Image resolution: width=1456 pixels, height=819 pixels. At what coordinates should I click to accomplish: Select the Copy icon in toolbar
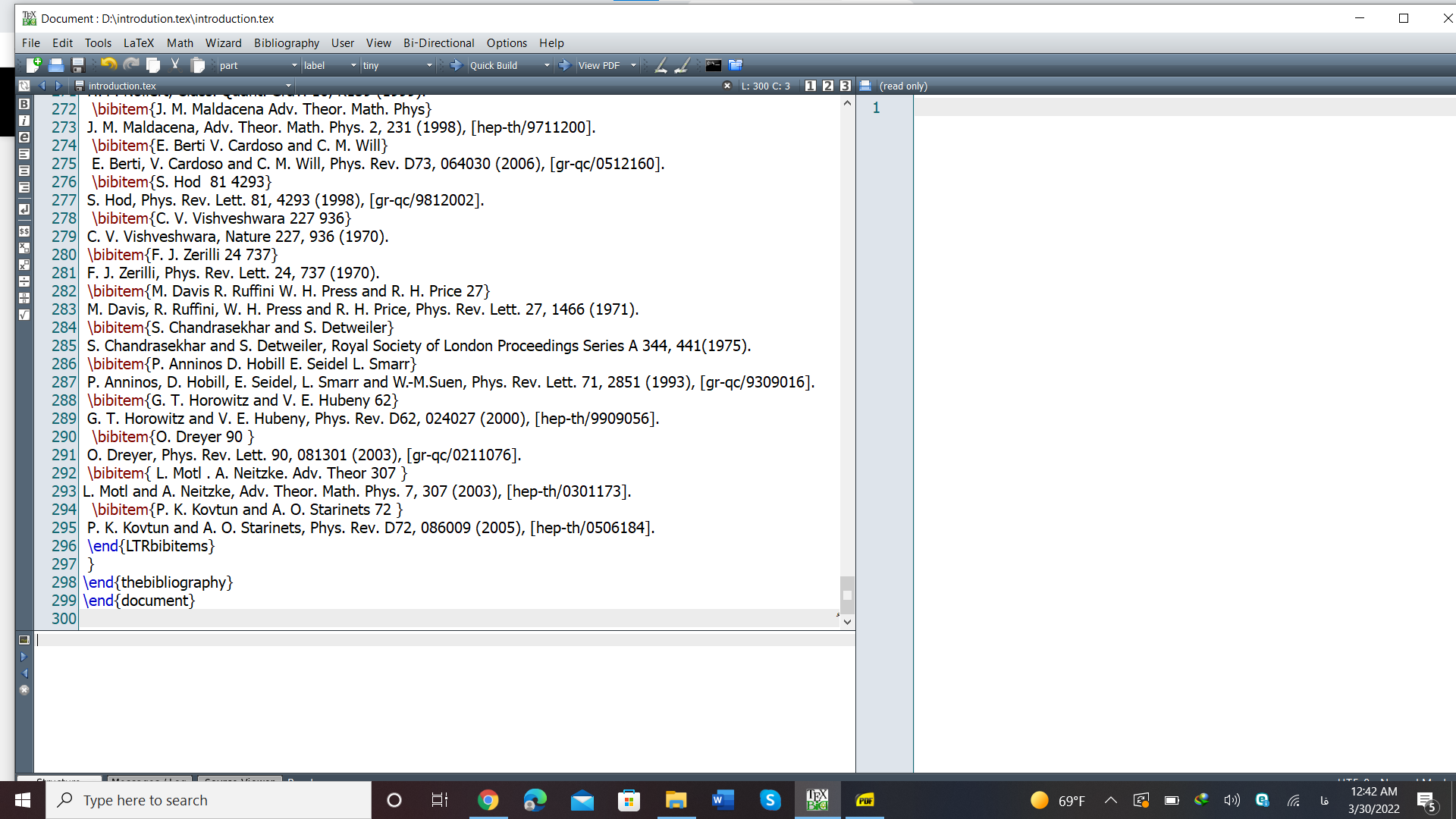click(154, 65)
